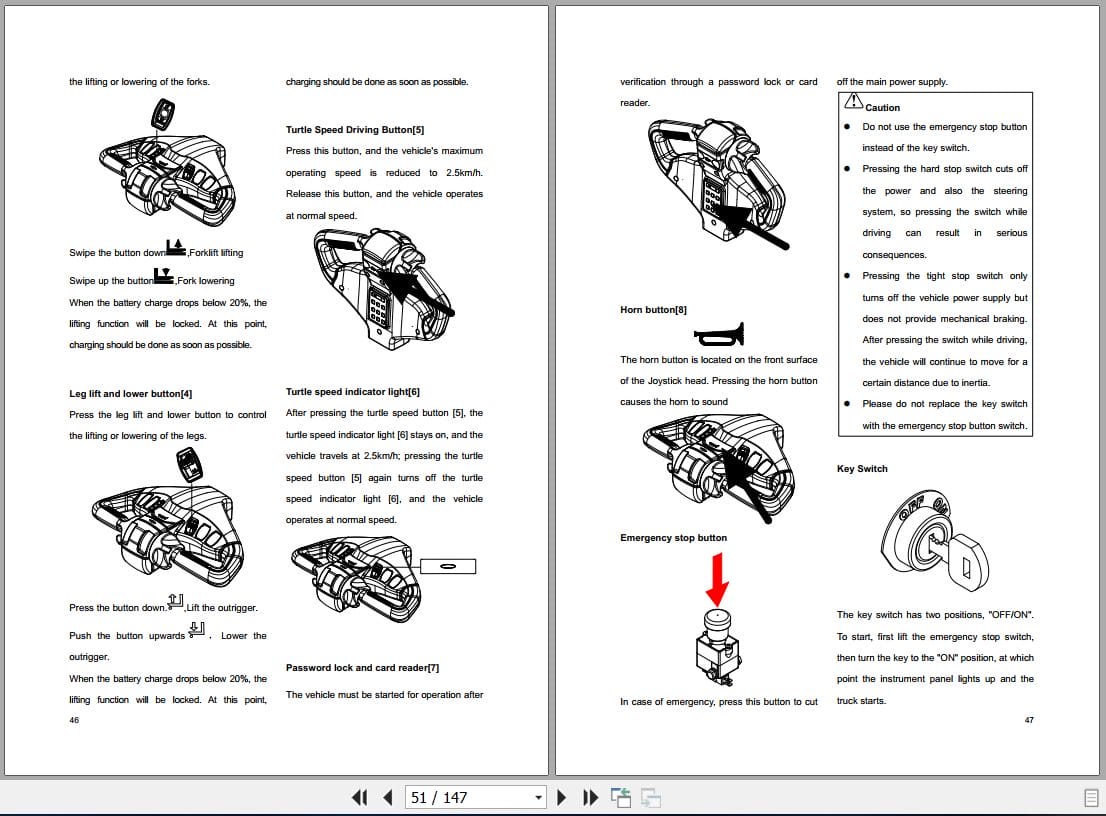Viewport: 1106px width, 816px height.
Task: Jump to the first page of the document
Action: coord(357,797)
